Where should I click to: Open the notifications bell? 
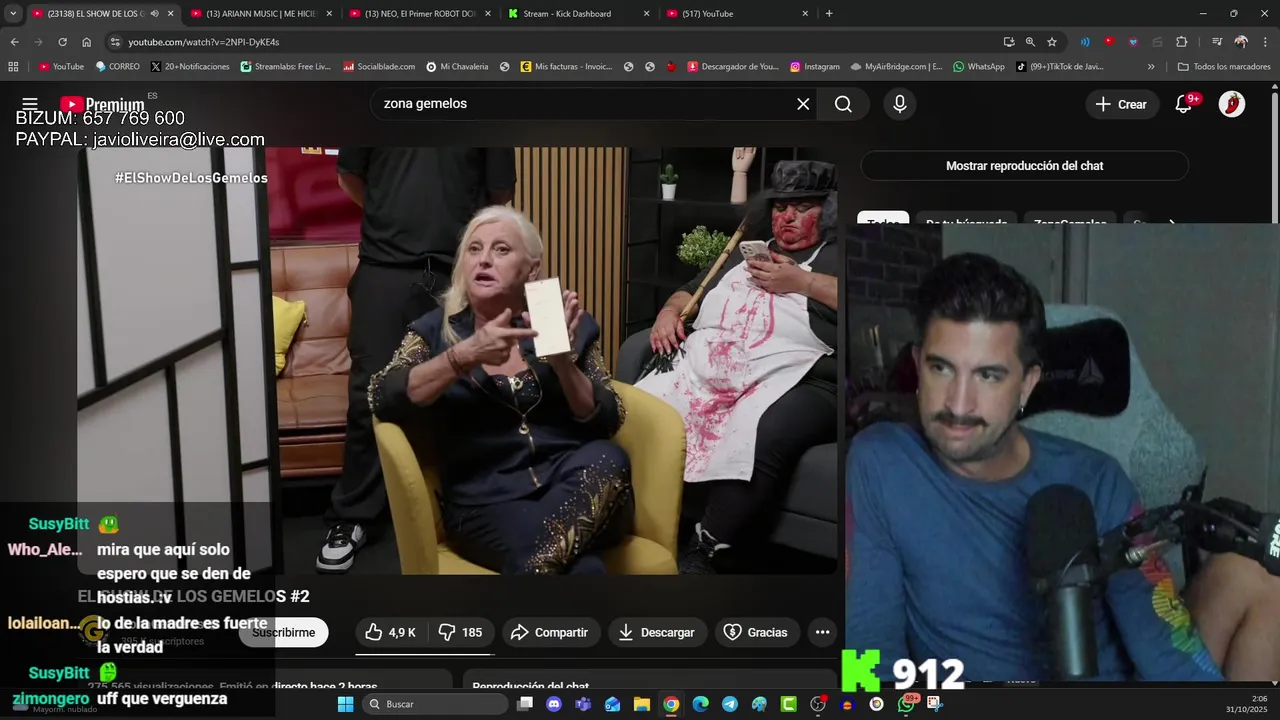(x=1183, y=104)
